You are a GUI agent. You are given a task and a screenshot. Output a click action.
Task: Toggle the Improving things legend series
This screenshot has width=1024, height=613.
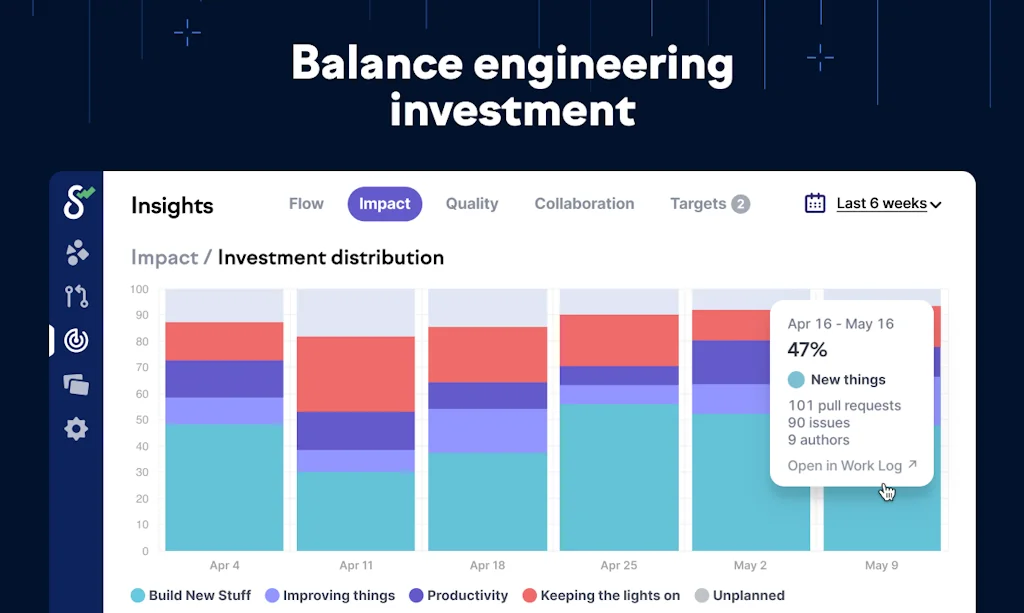[x=330, y=595]
